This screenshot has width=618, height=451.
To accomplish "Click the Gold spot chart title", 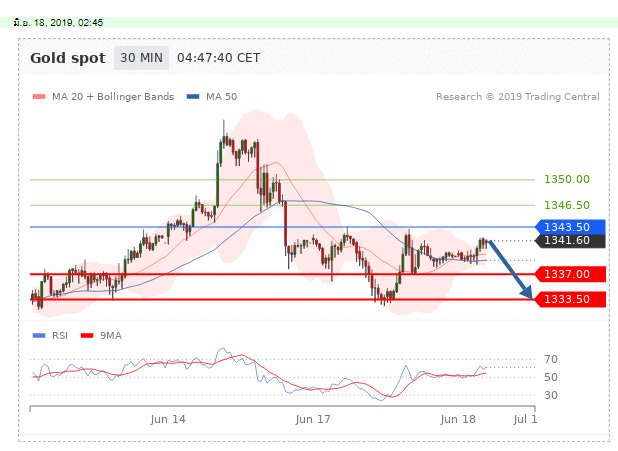I will 68,58.
